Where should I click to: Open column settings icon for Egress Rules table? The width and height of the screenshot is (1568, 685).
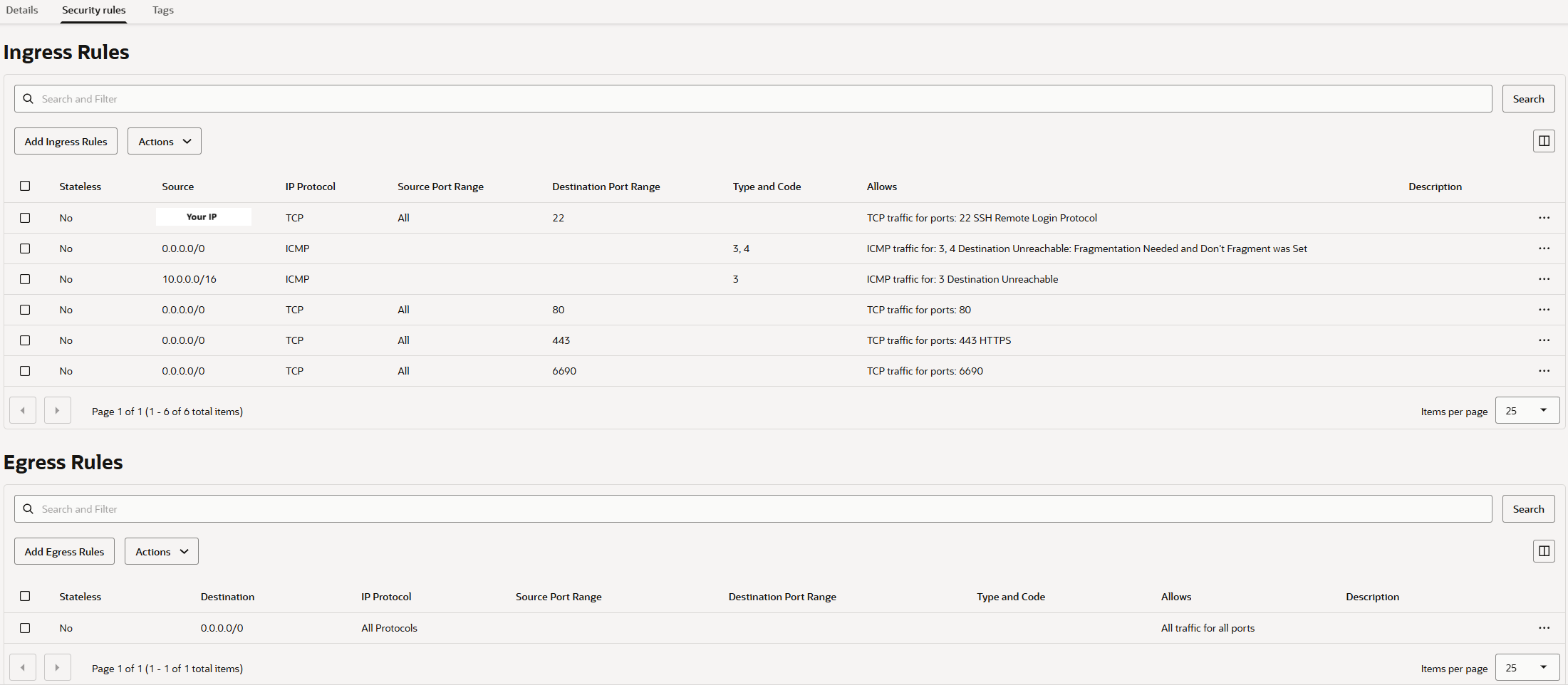tap(1543, 551)
